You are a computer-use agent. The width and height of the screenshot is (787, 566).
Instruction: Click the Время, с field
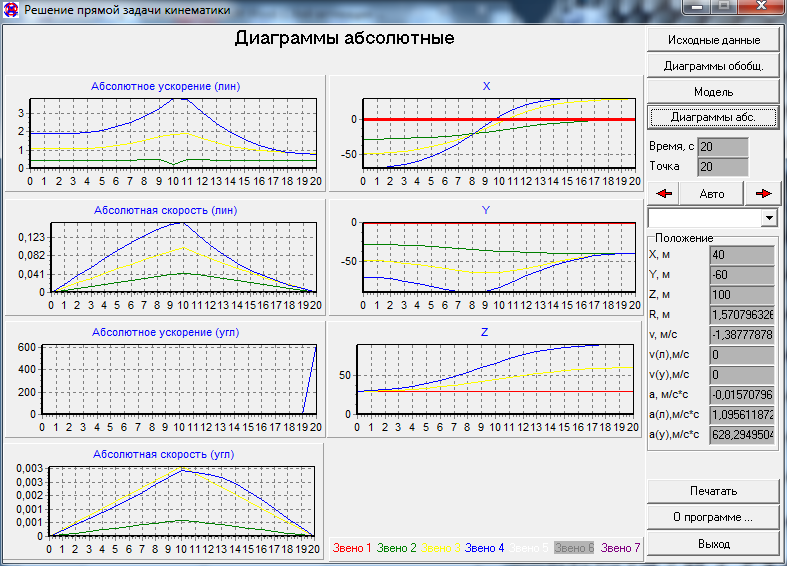(723, 147)
